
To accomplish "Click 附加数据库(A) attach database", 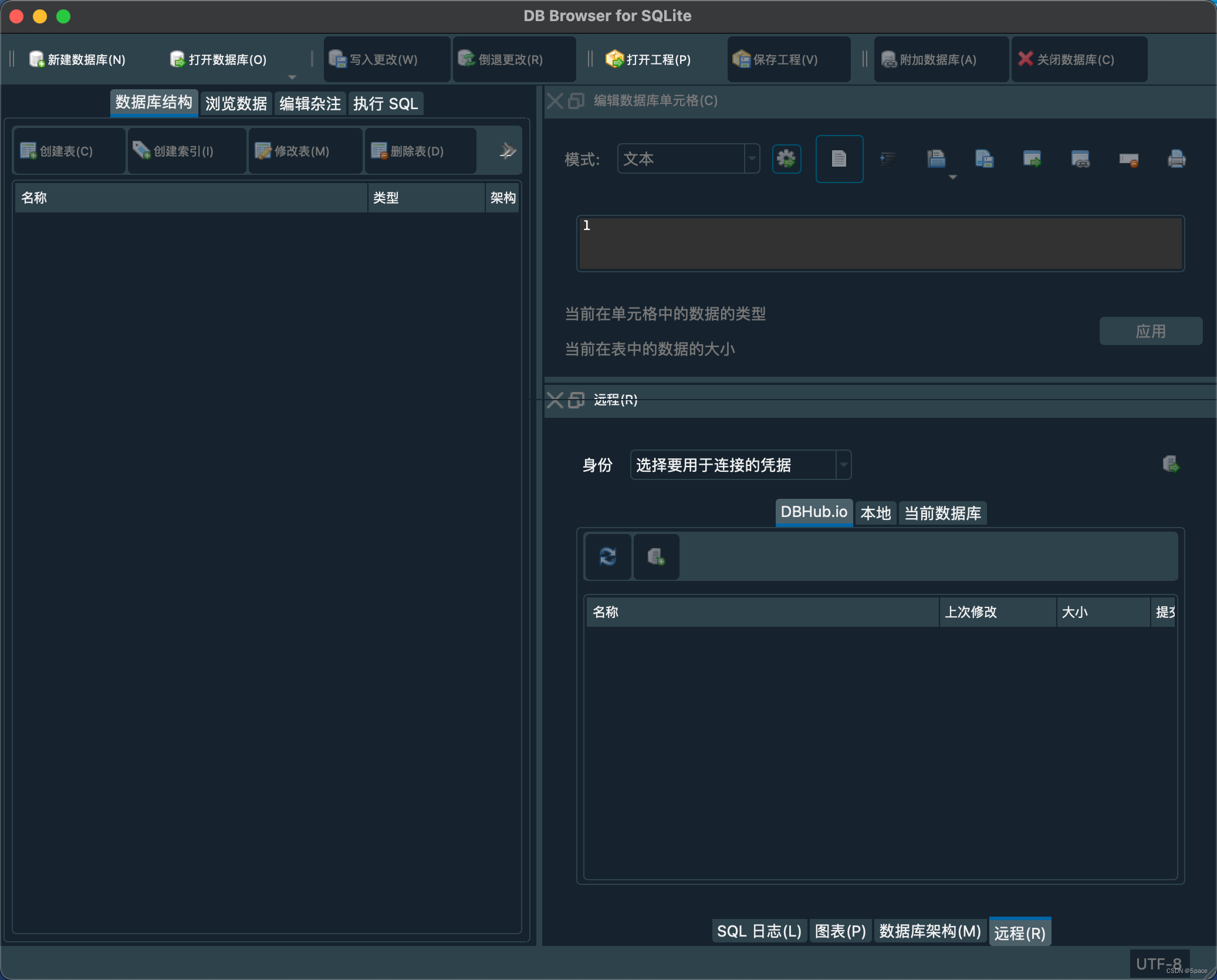I will click(x=941, y=59).
